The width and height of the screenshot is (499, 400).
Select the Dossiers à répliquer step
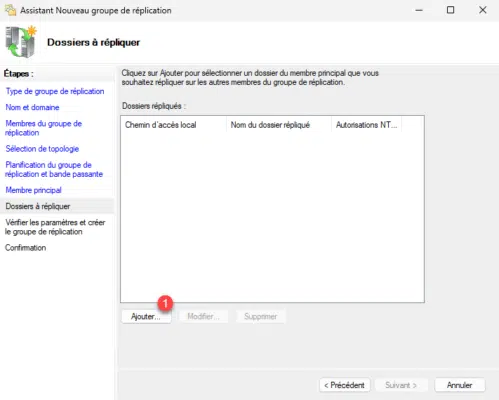point(38,206)
